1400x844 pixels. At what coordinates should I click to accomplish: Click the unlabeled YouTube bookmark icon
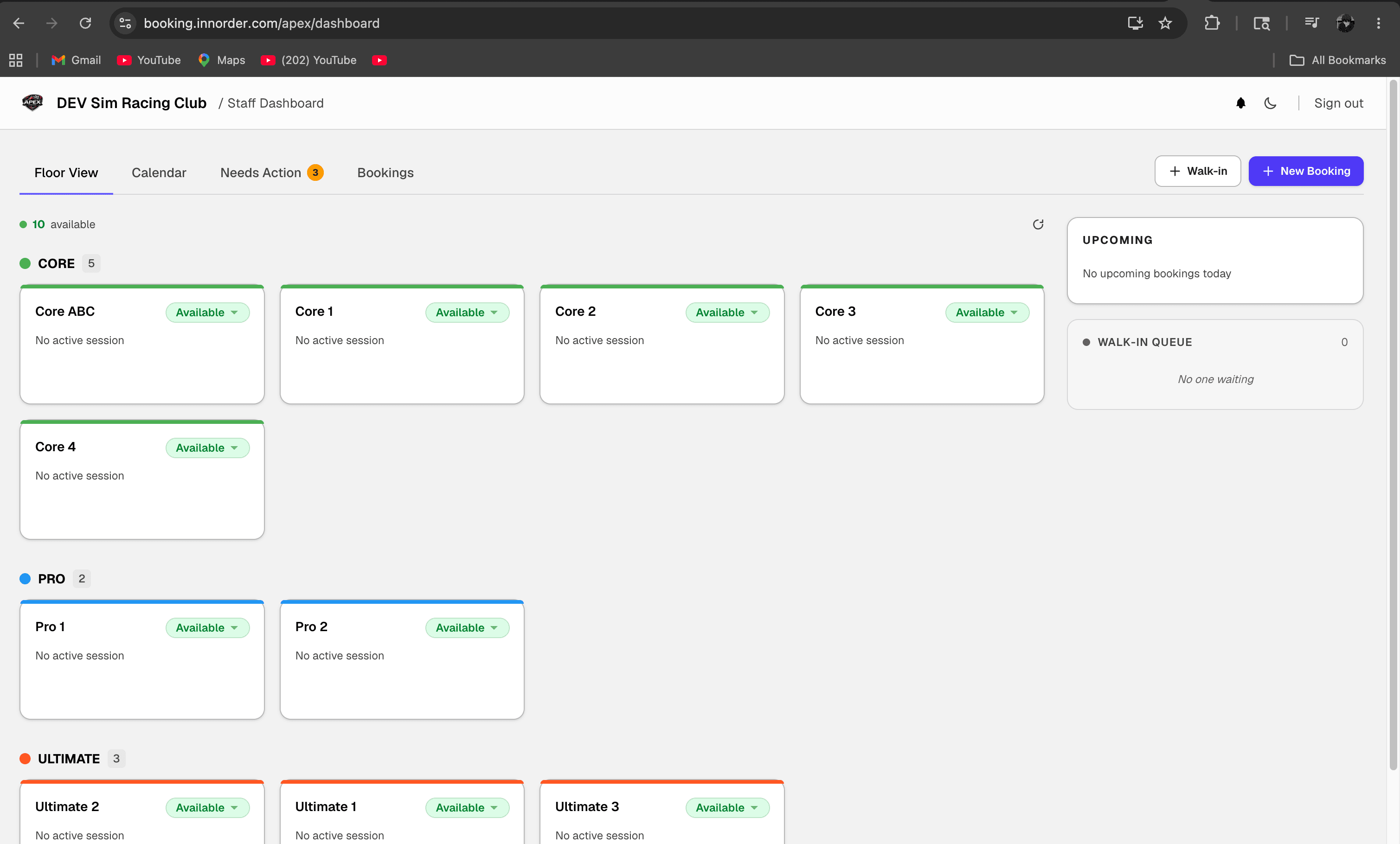point(379,60)
